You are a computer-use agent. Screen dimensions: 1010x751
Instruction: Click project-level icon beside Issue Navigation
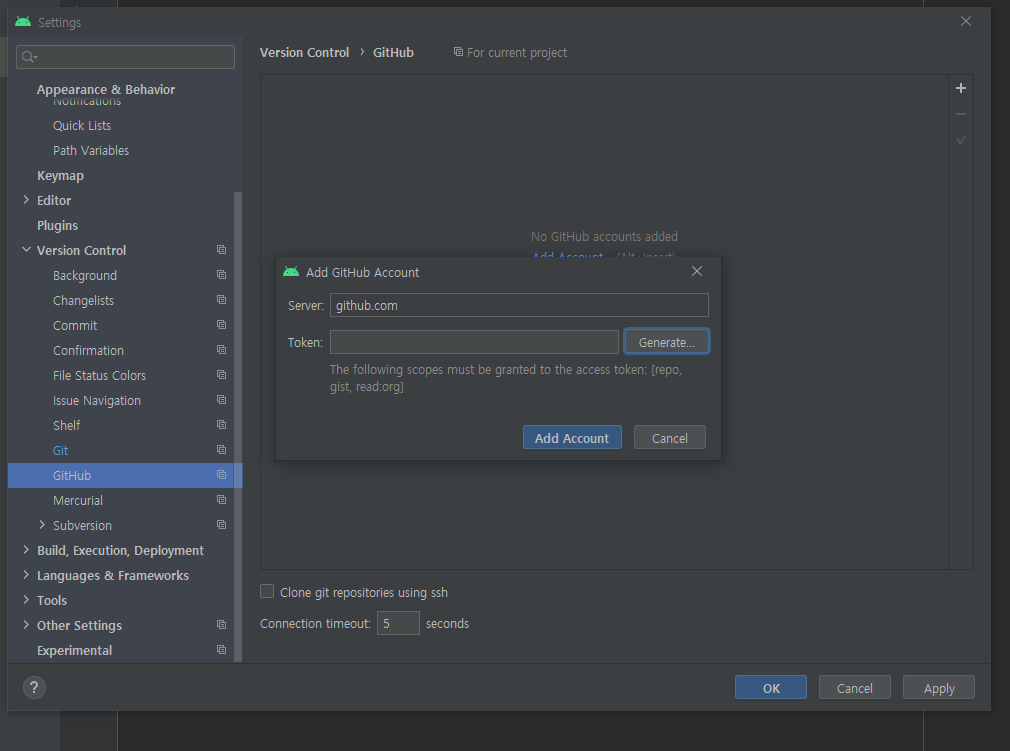coord(221,400)
